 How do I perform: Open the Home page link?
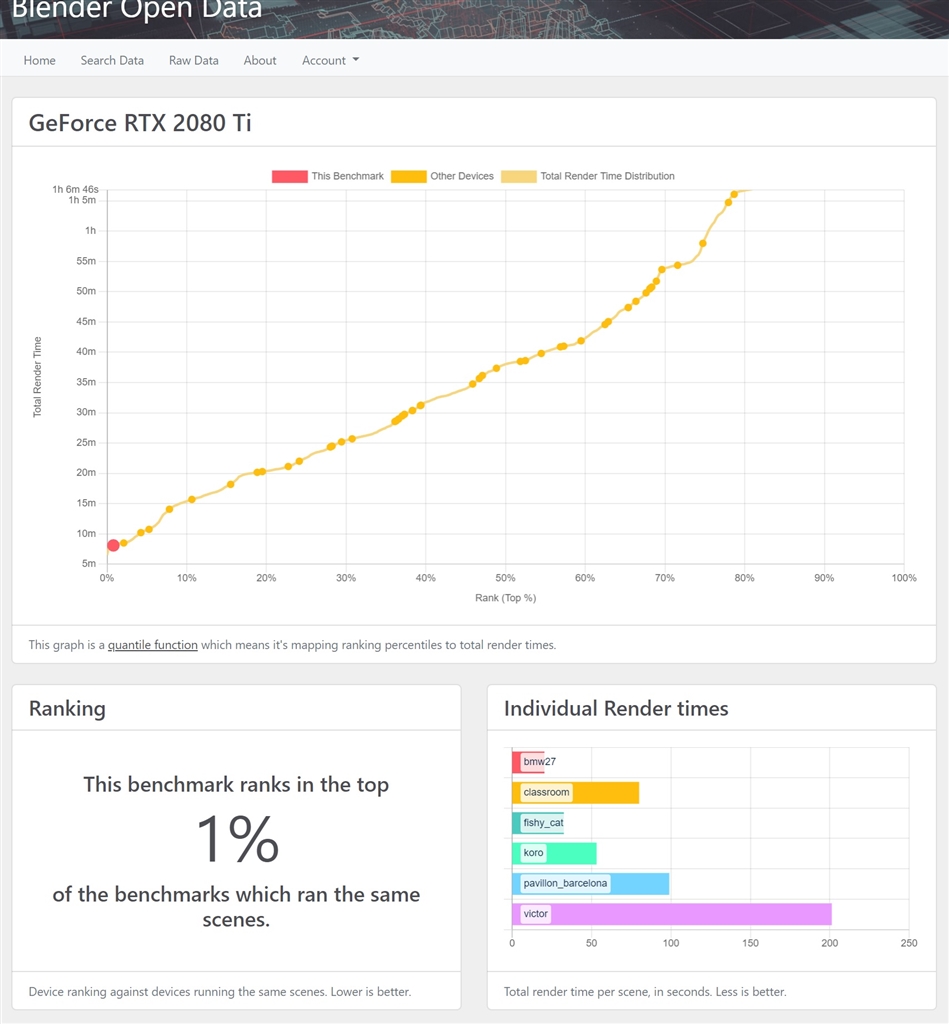[x=40, y=60]
